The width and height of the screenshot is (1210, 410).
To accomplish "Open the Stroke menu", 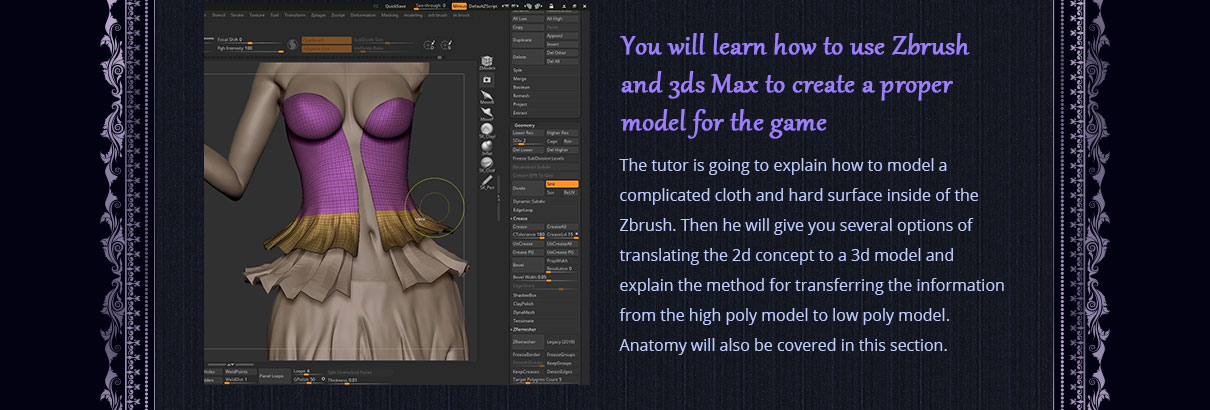I will point(237,15).
